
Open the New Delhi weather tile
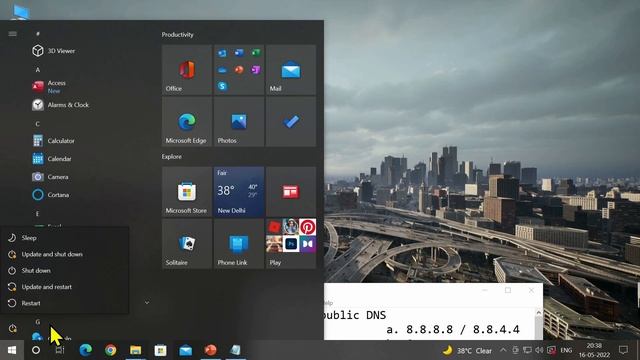(239, 192)
